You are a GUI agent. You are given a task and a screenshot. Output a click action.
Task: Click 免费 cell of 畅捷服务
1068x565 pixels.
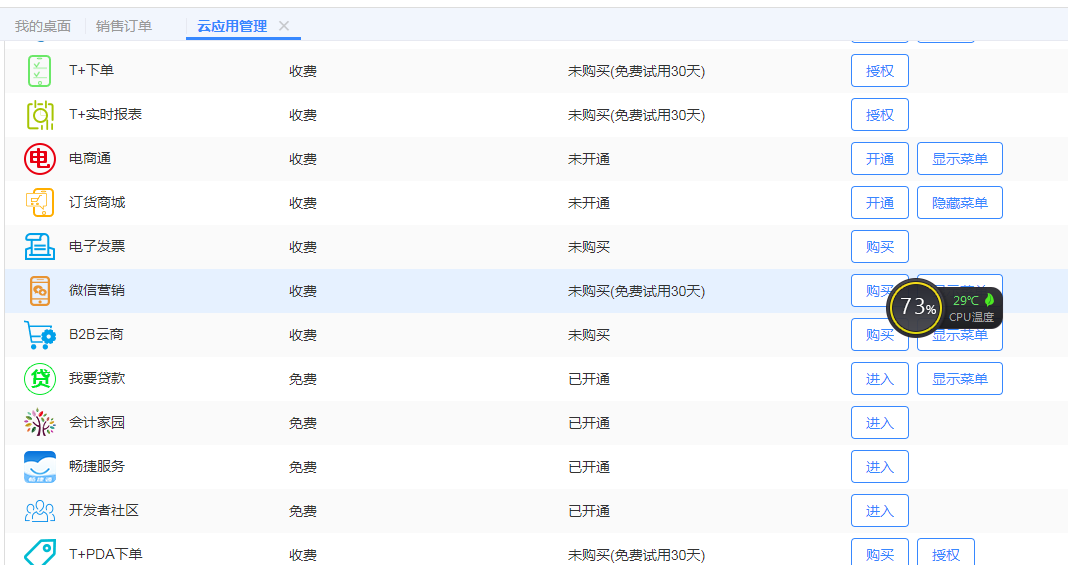point(303,467)
